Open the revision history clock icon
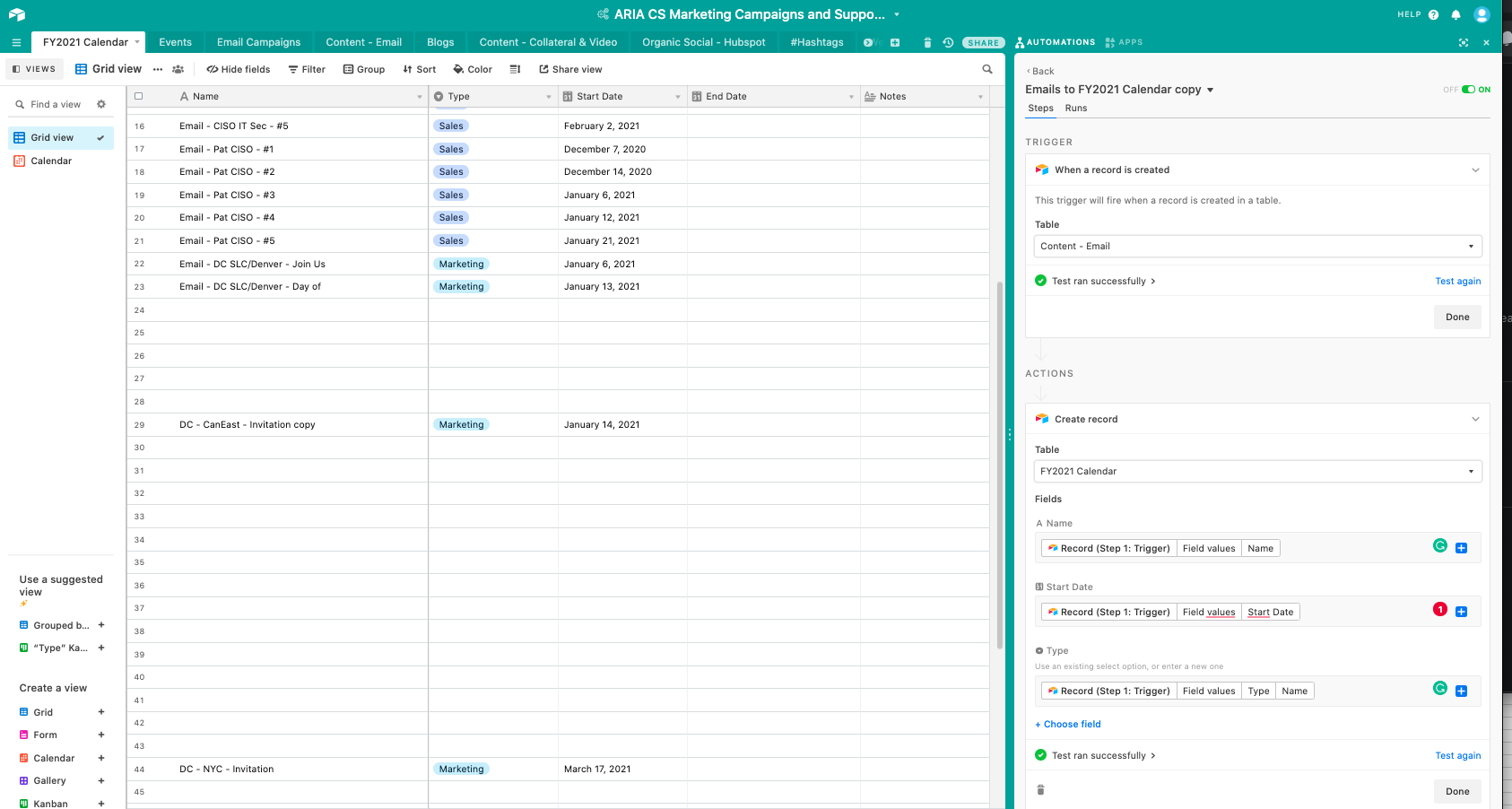Screen dimensions: 1512x809 [x=948, y=42]
